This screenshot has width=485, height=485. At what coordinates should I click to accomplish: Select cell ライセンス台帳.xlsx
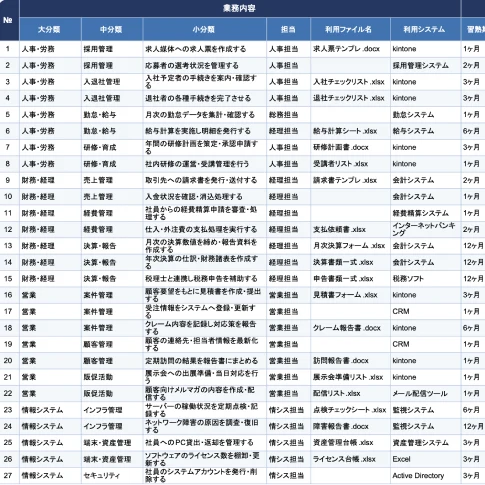coord(350,459)
